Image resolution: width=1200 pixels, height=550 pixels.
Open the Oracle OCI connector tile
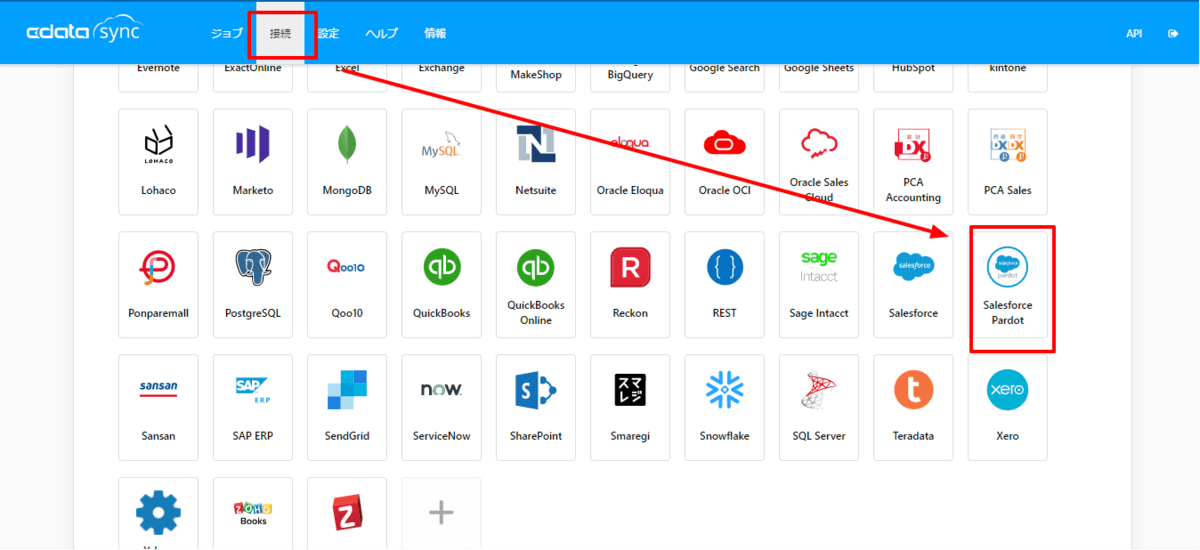point(724,162)
